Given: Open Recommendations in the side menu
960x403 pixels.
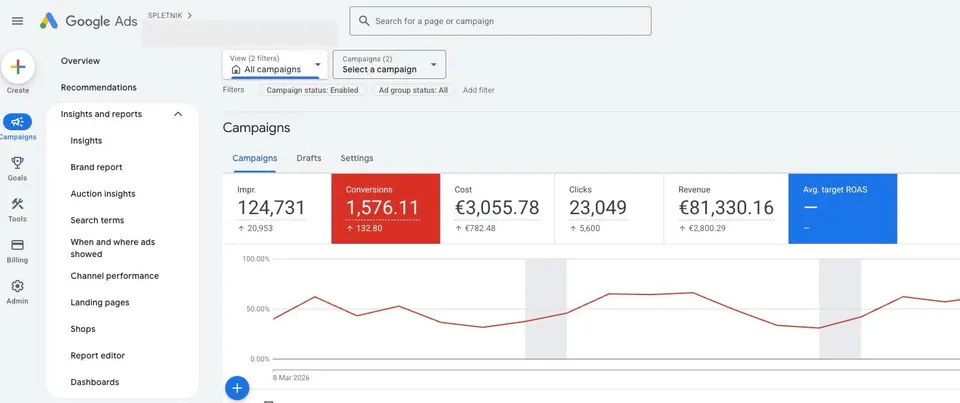Looking at the screenshot, I should 99,88.
